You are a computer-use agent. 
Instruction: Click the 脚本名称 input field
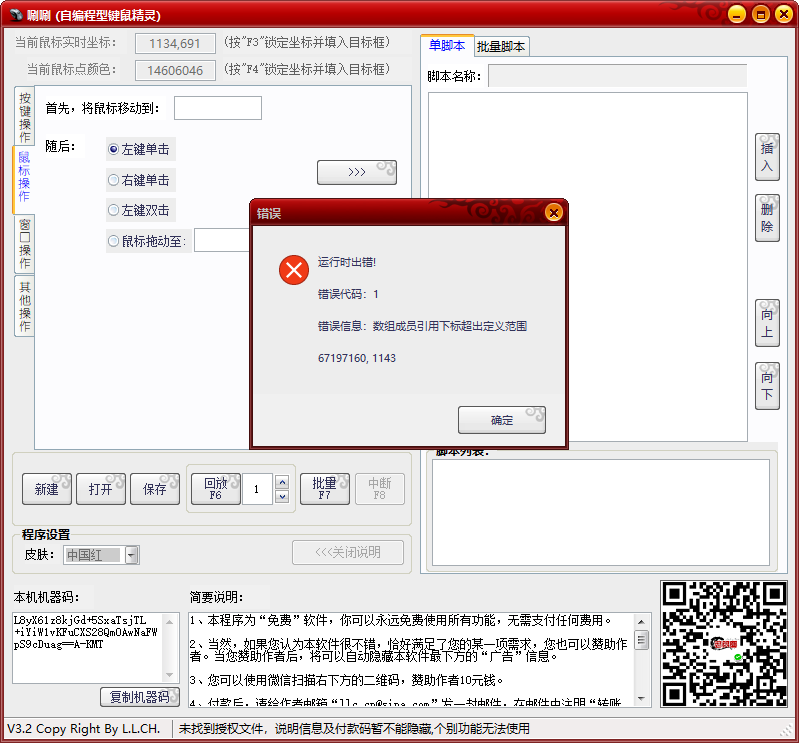tap(617, 76)
